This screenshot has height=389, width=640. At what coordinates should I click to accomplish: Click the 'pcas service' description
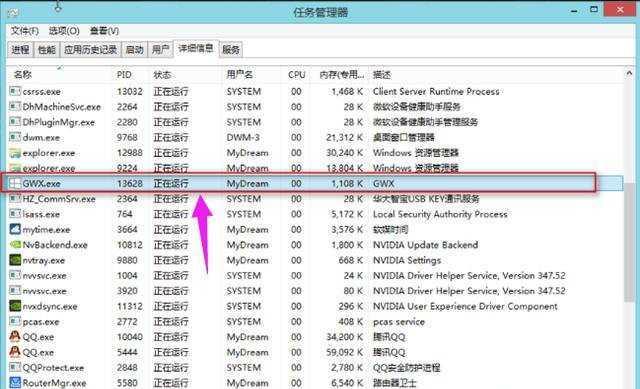pos(399,322)
